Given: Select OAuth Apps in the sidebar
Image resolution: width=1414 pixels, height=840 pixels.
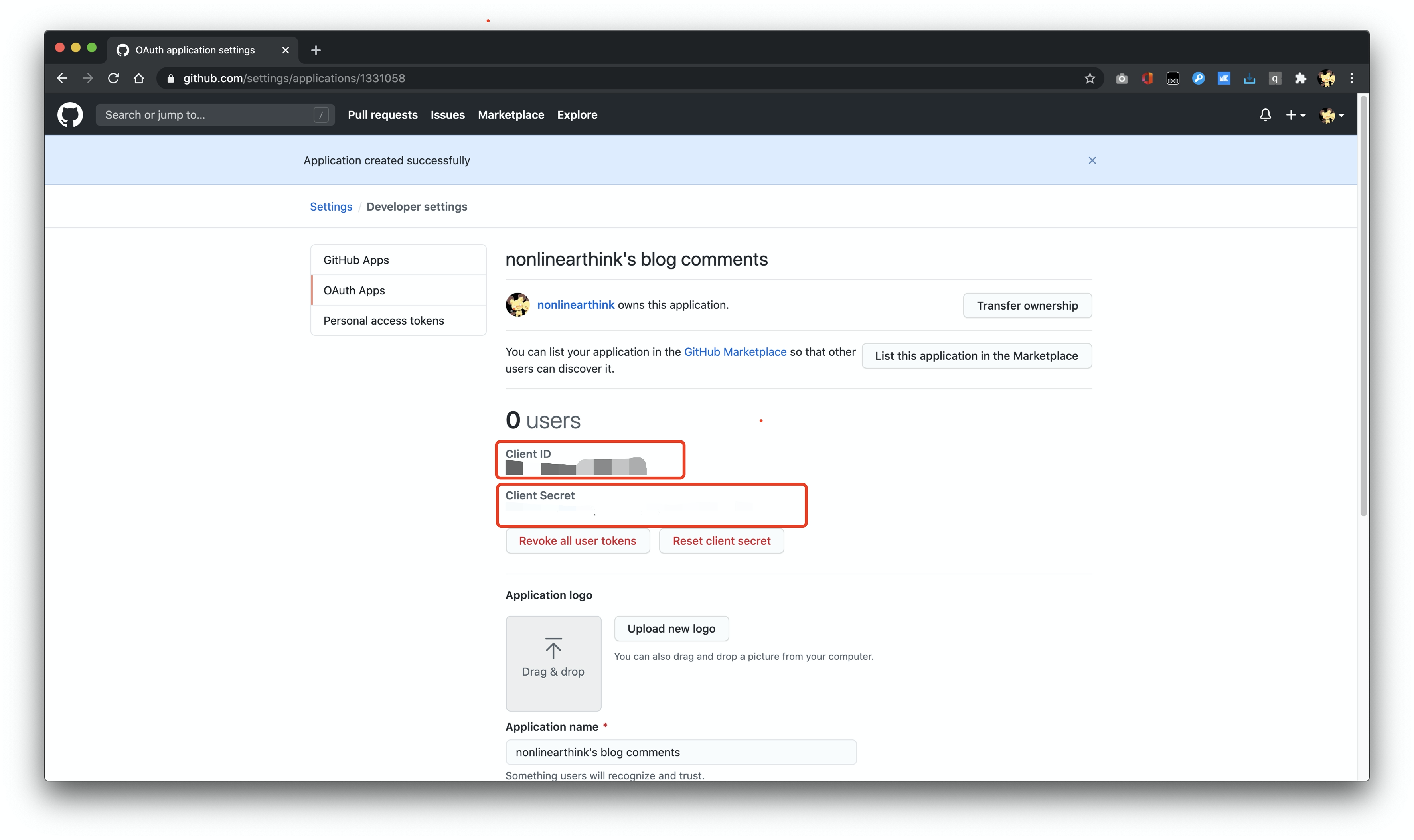Looking at the screenshot, I should pyautogui.click(x=399, y=290).
